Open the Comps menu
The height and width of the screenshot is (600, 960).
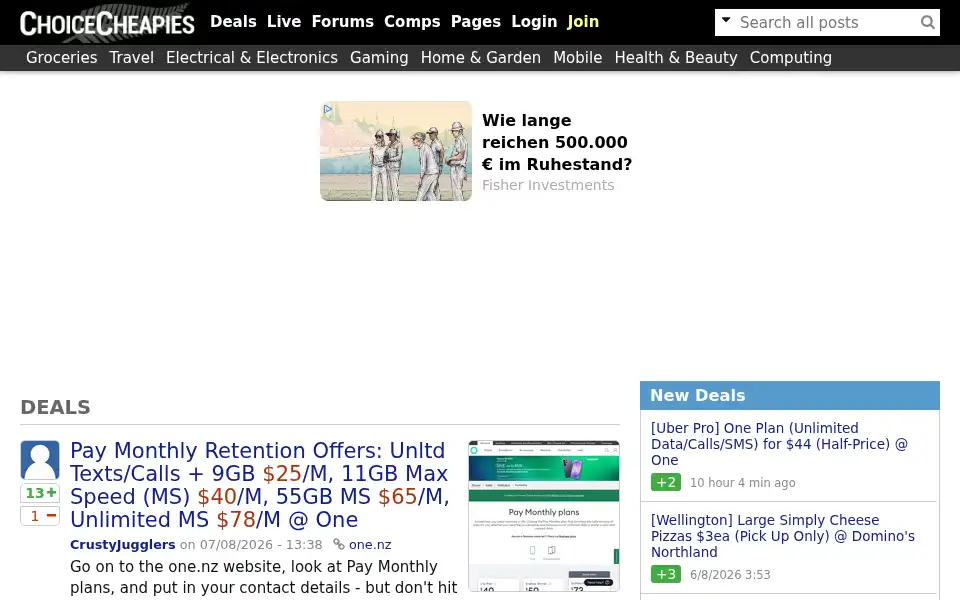coord(412,21)
